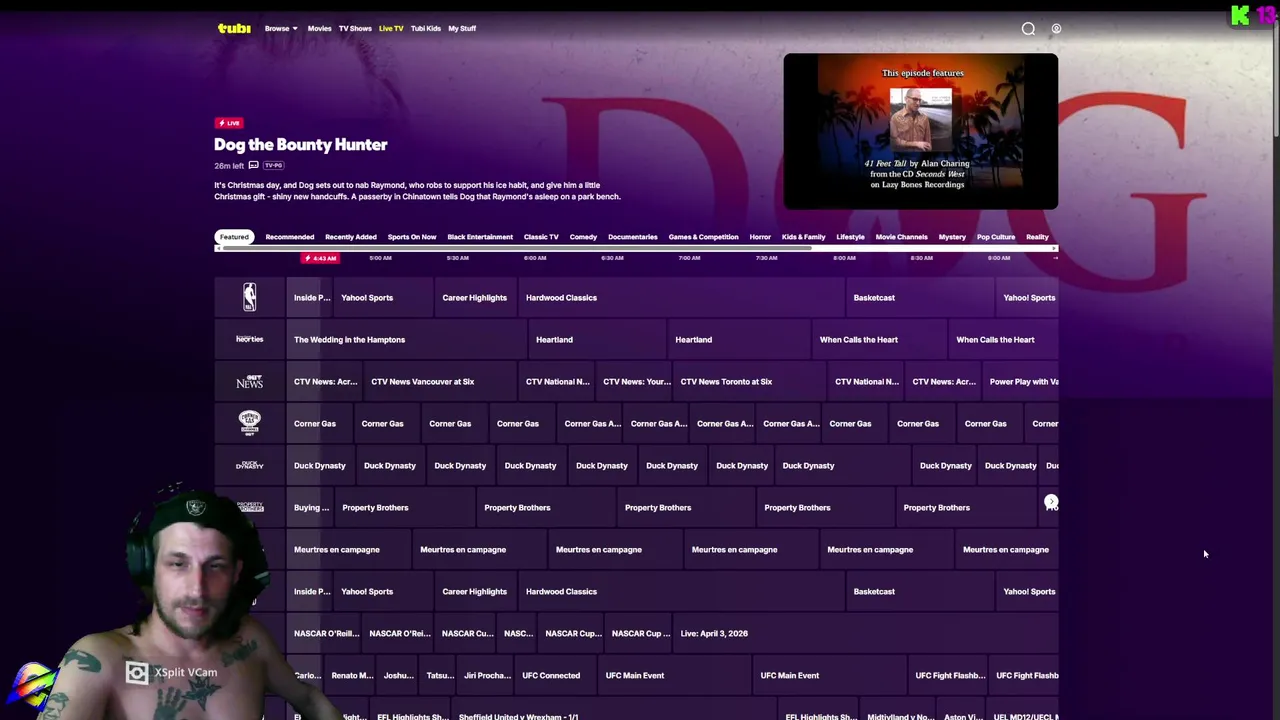The width and height of the screenshot is (1280, 720).
Task: Click the 6:00 AM time label
Action: (x=535, y=258)
